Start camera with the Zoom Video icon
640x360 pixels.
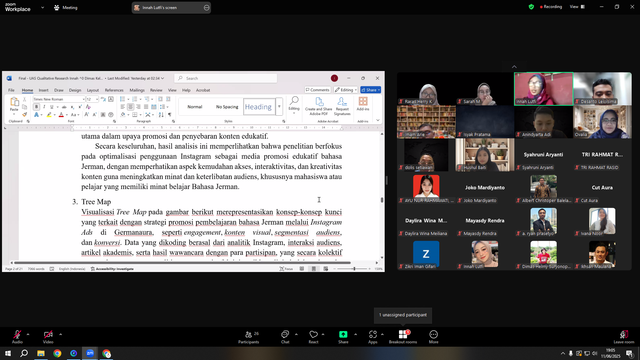[x=48, y=334]
